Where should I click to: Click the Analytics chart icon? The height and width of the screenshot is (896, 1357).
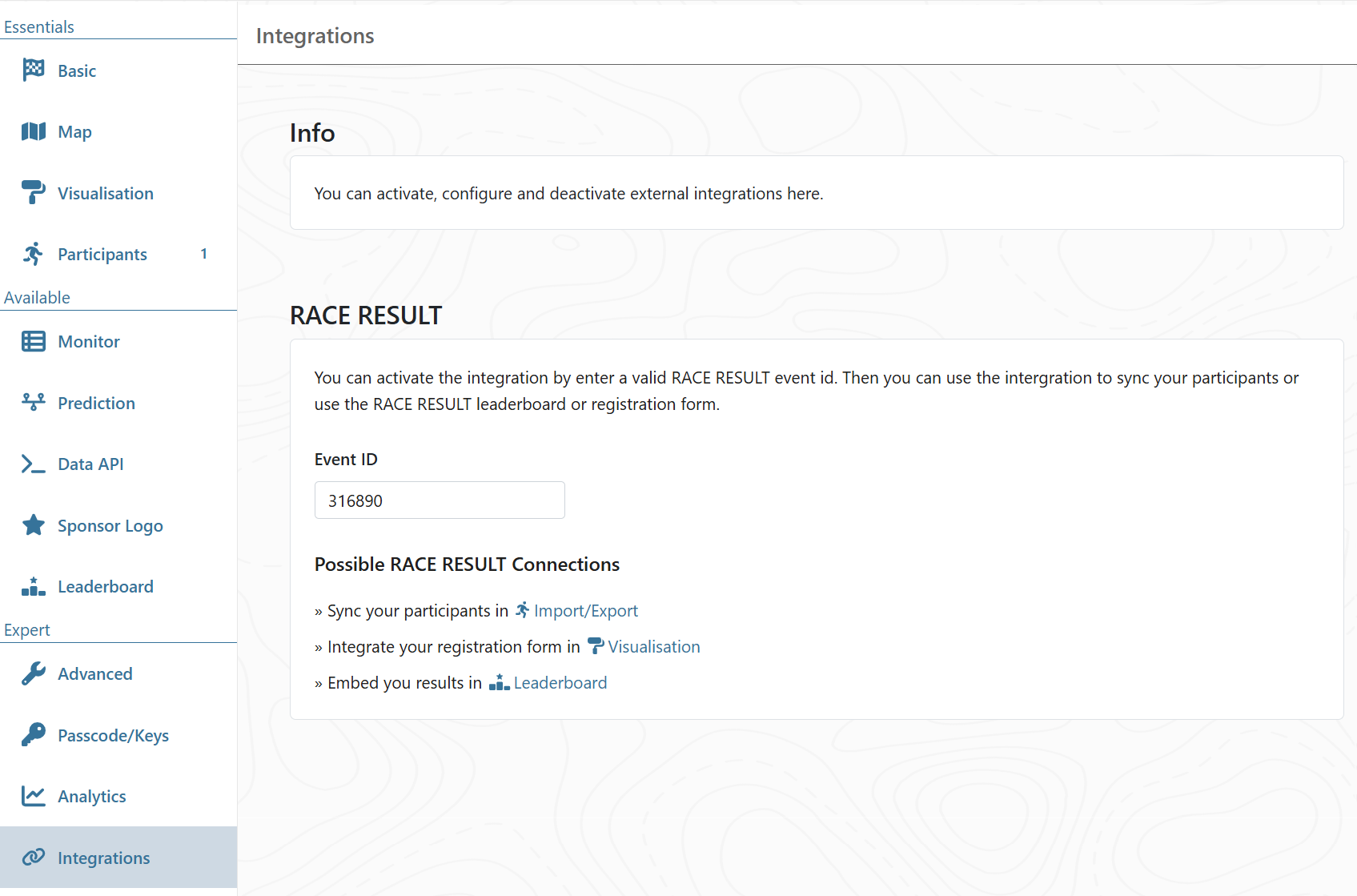pos(33,796)
